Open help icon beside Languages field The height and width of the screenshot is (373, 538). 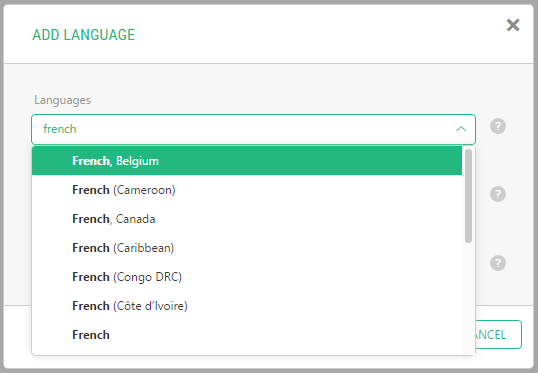[498, 126]
